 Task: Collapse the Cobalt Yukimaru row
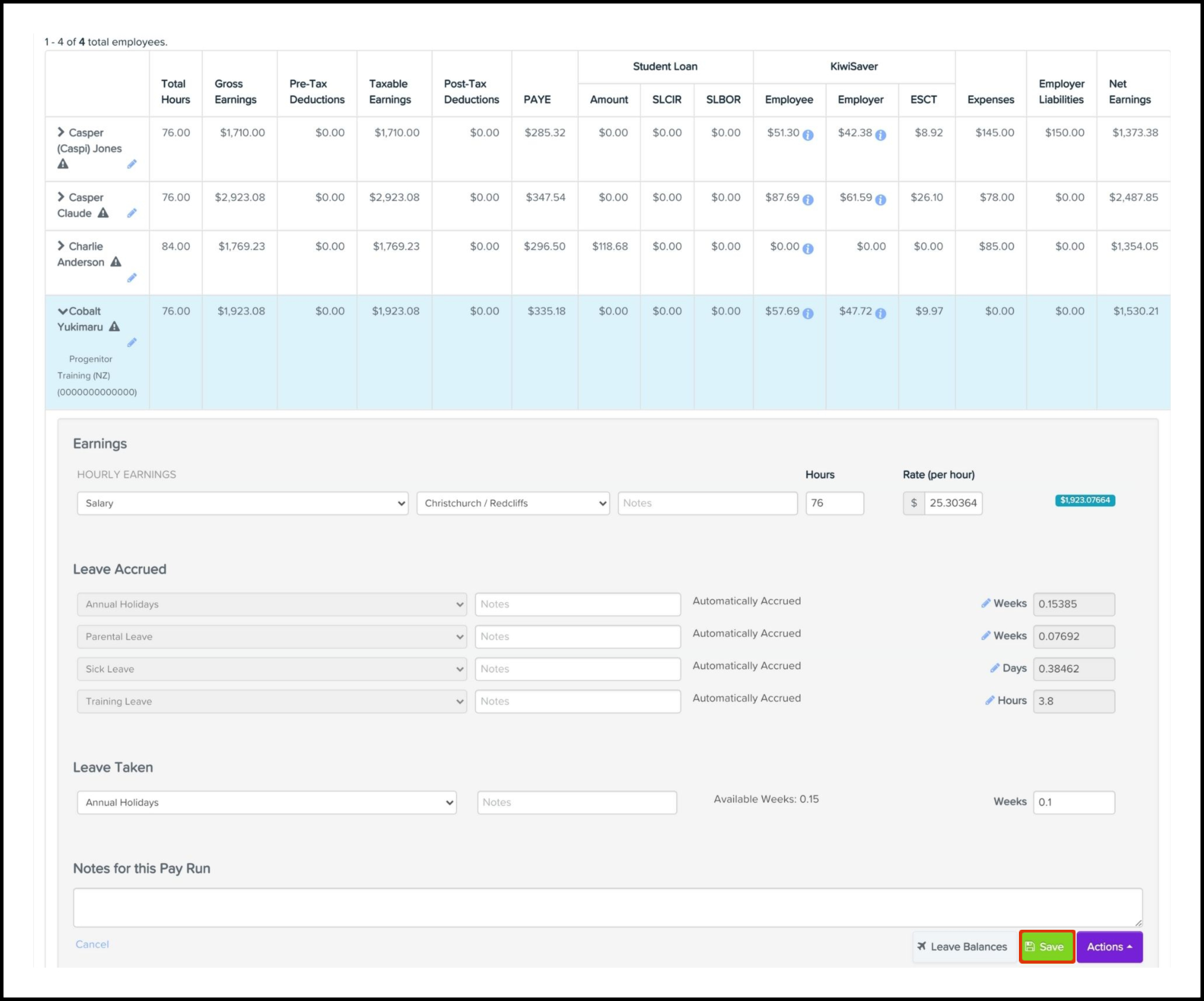(62, 311)
